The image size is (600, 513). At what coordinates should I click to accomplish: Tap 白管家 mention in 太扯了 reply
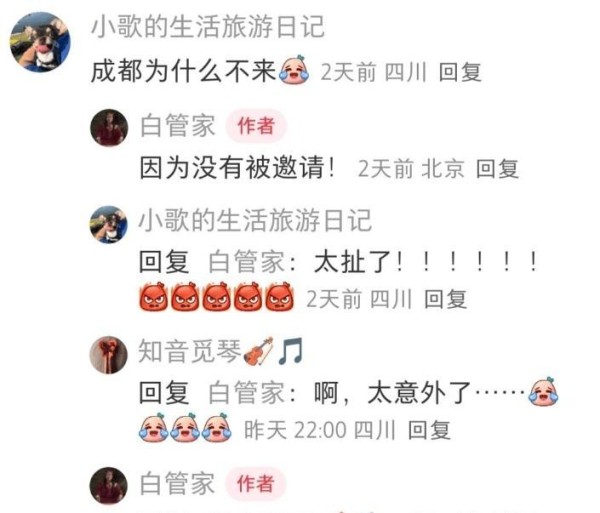(247, 262)
